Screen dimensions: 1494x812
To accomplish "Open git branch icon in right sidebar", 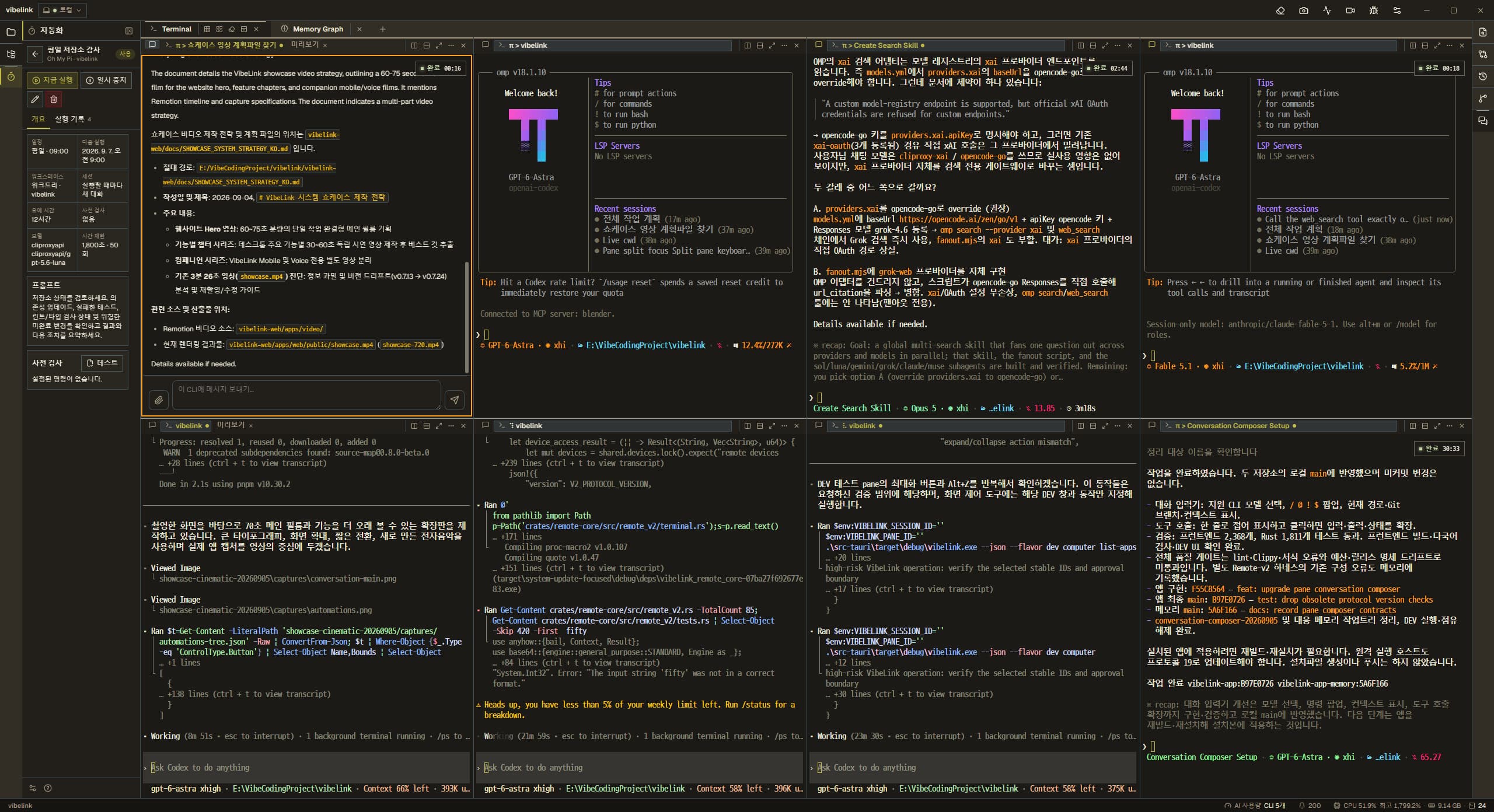I will pyautogui.click(x=1483, y=99).
